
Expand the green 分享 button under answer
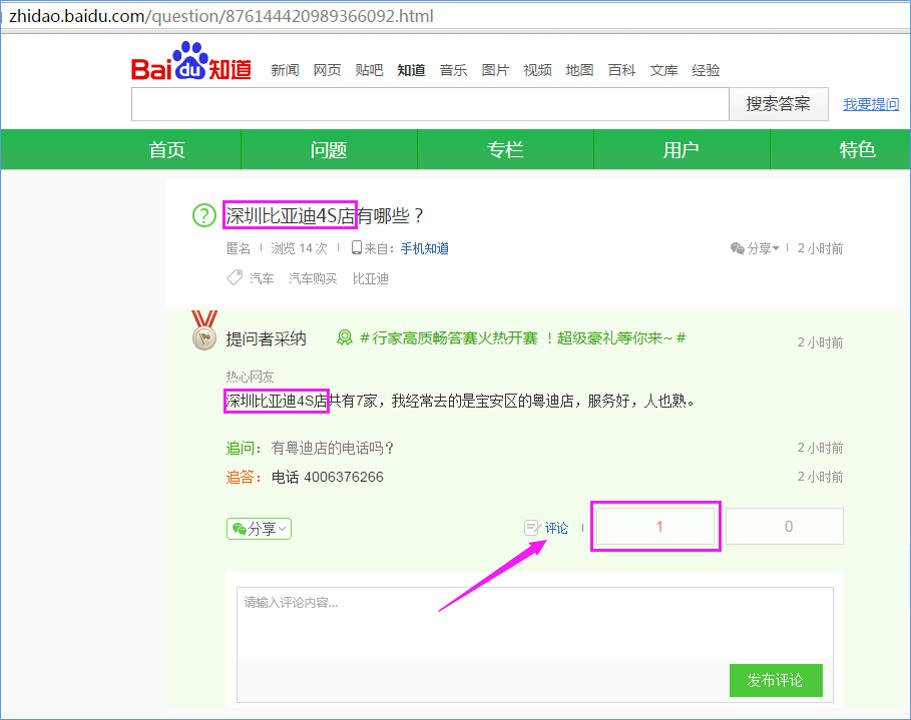(259, 529)
